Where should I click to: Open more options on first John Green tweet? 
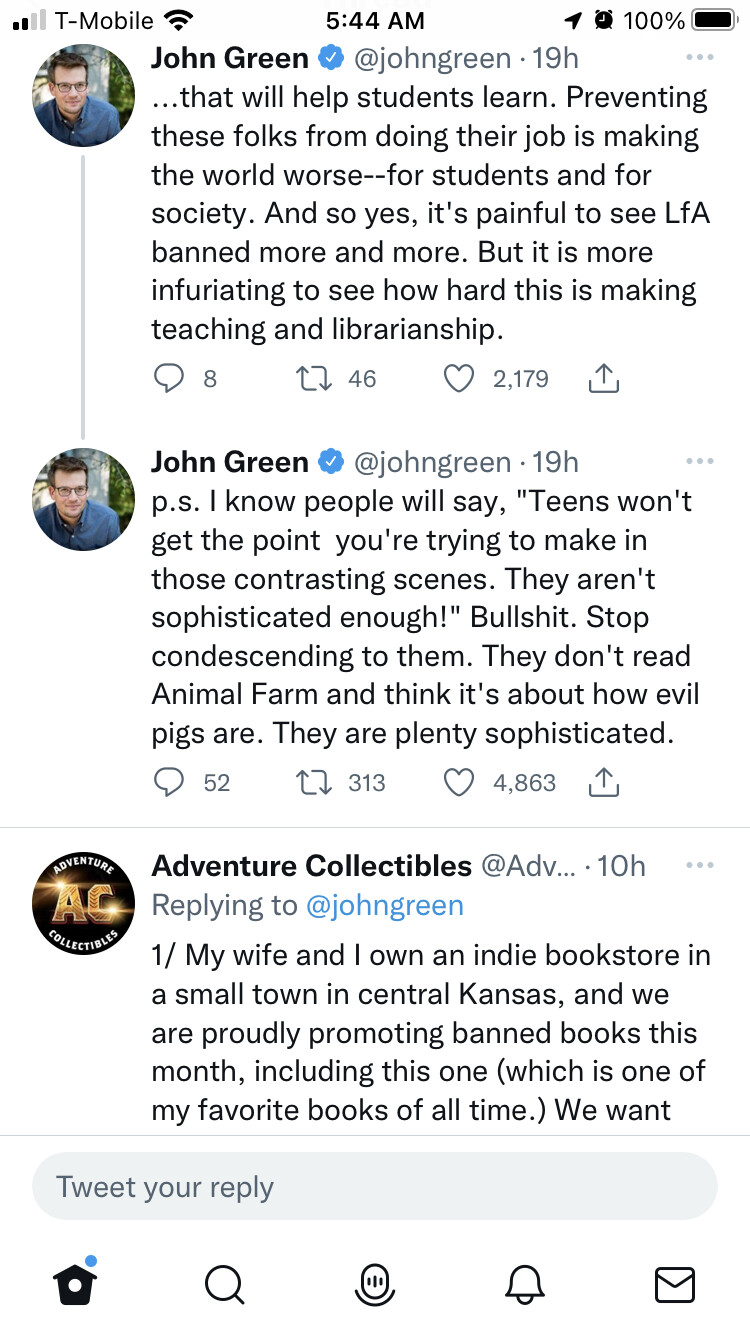pos(700,58)
